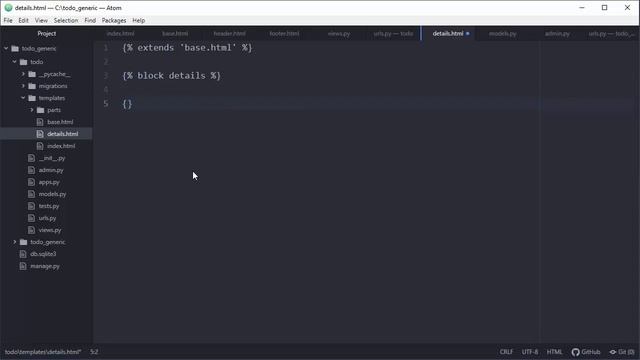Viewport: 640px width, 360px height.
Task: Open apps.py from the project tree
Action: [49, 182]
